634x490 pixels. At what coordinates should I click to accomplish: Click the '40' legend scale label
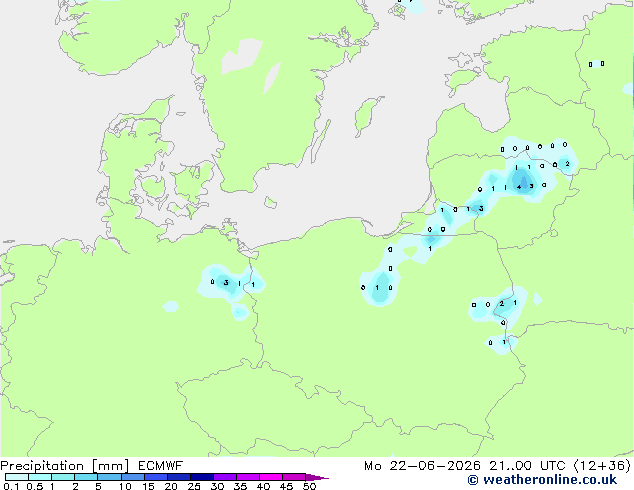coord(263,486)
